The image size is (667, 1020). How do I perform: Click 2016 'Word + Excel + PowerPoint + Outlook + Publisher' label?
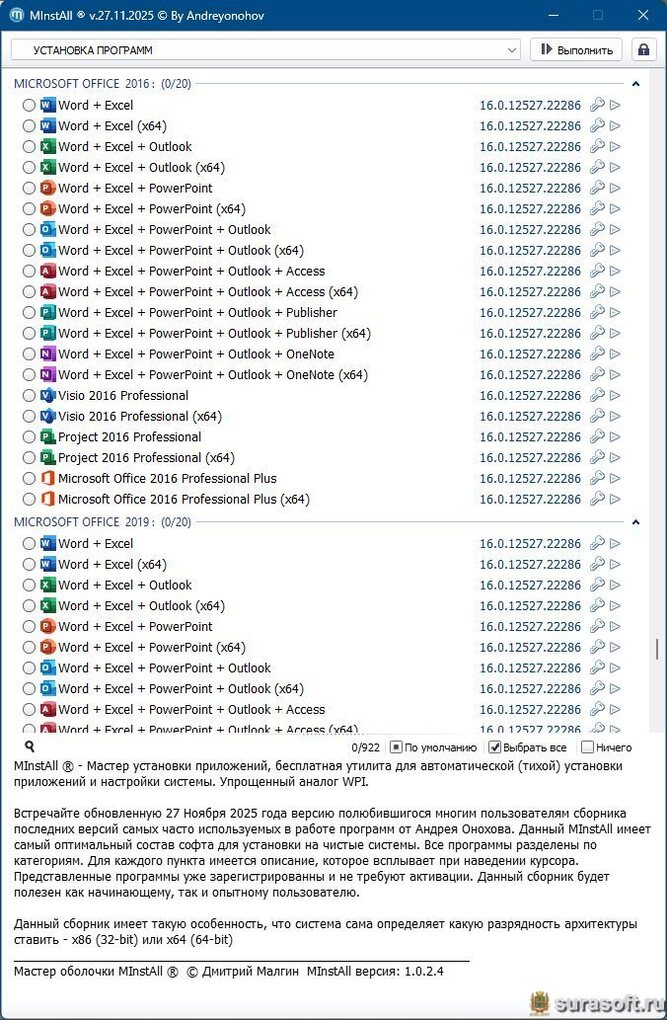click(x=198, y=313)
